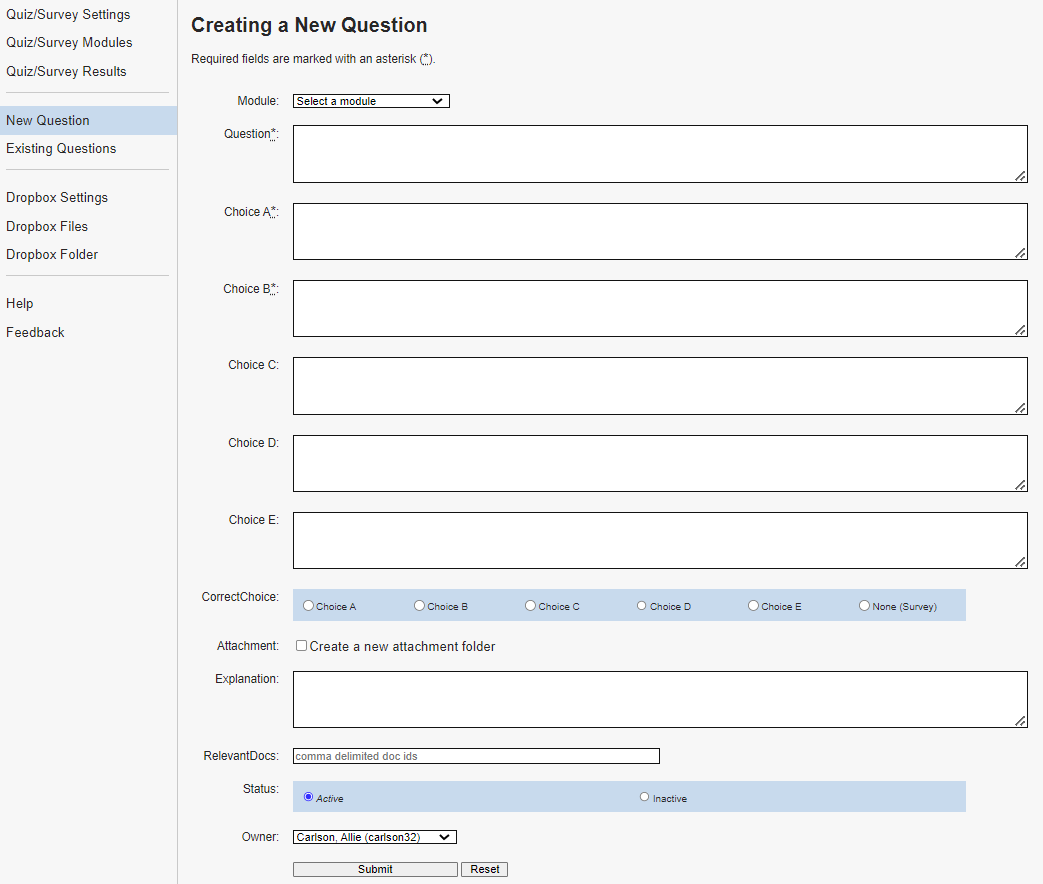This screenshot has height=884, width=1043.
Task: Click the Attachment label
Action: click(247, 645)
